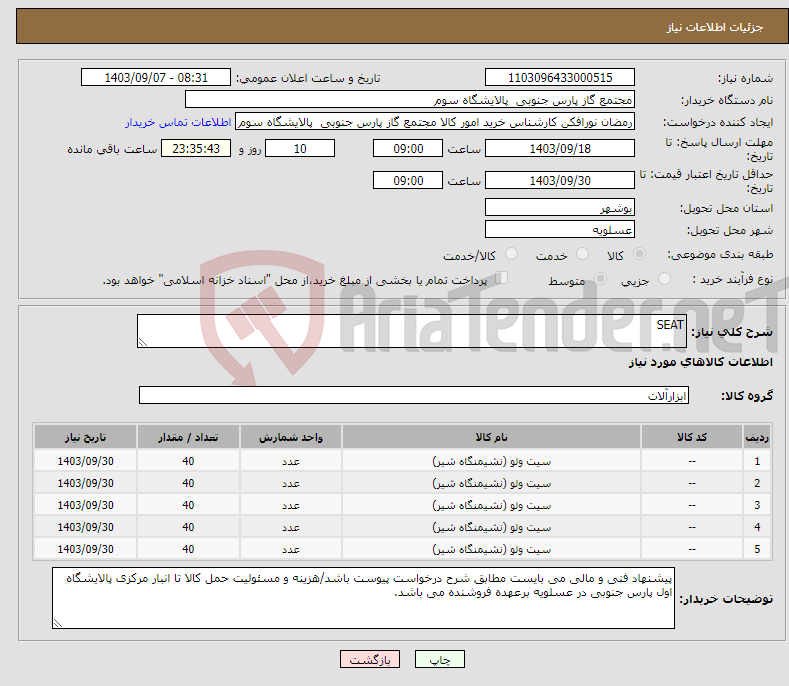
Task: Click the بازگشت (back) button
Action: pyautogui.click(x=370, y=659)
